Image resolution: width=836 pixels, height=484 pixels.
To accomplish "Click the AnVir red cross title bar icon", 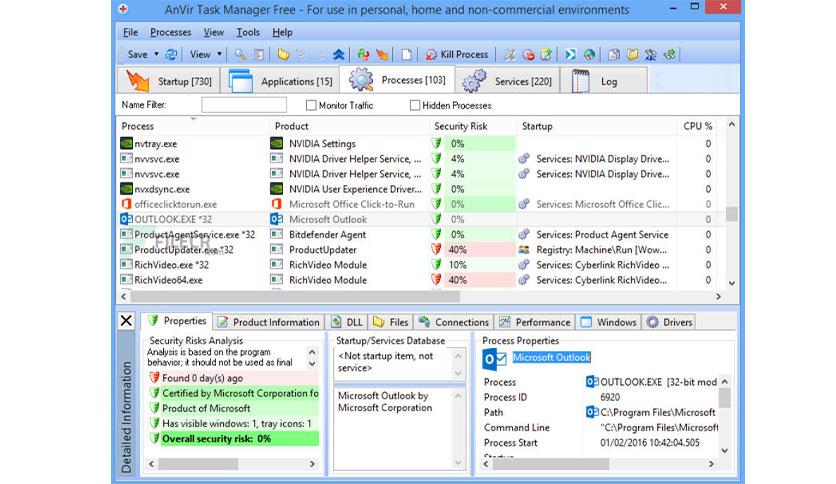I will click(x=123, y=9).
